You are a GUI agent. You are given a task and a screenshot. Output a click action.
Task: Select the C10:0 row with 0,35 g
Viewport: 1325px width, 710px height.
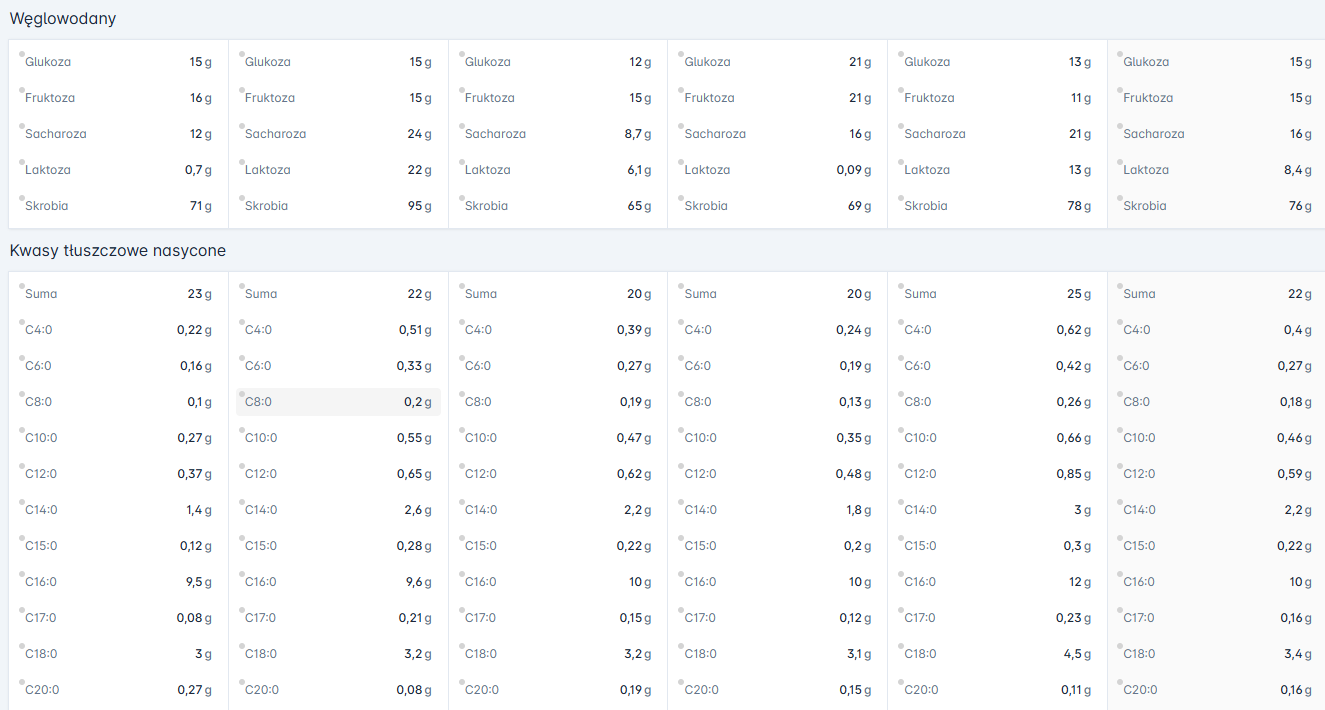(x=777, y=438)
